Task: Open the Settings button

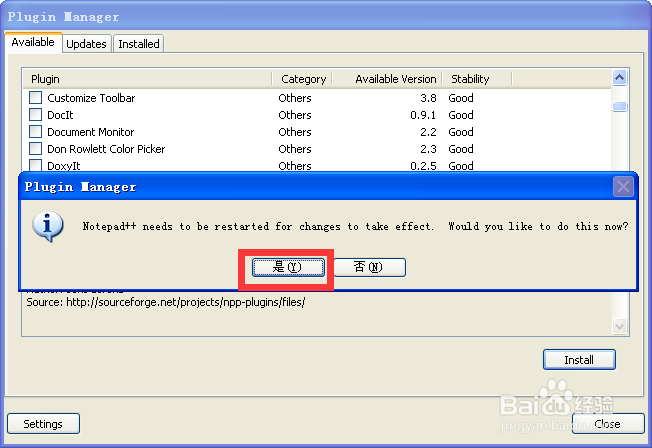Action: (x=43, y=424)
